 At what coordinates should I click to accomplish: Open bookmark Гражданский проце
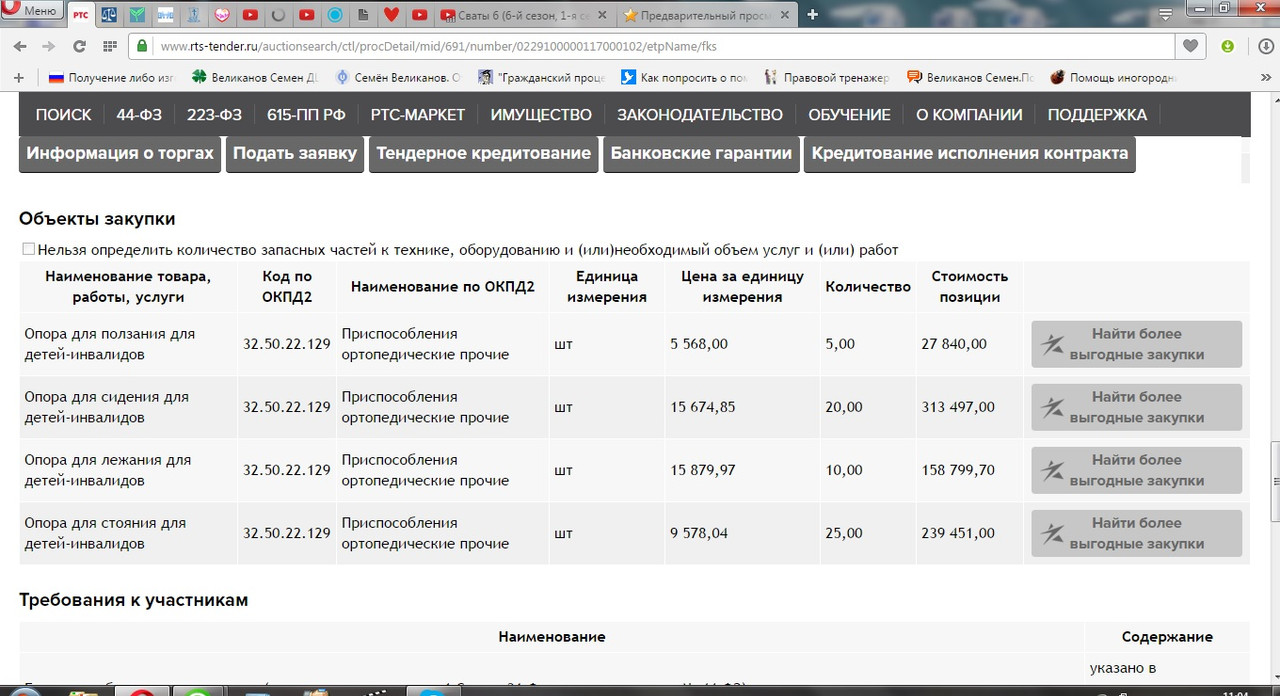click(x=541, y=77)
